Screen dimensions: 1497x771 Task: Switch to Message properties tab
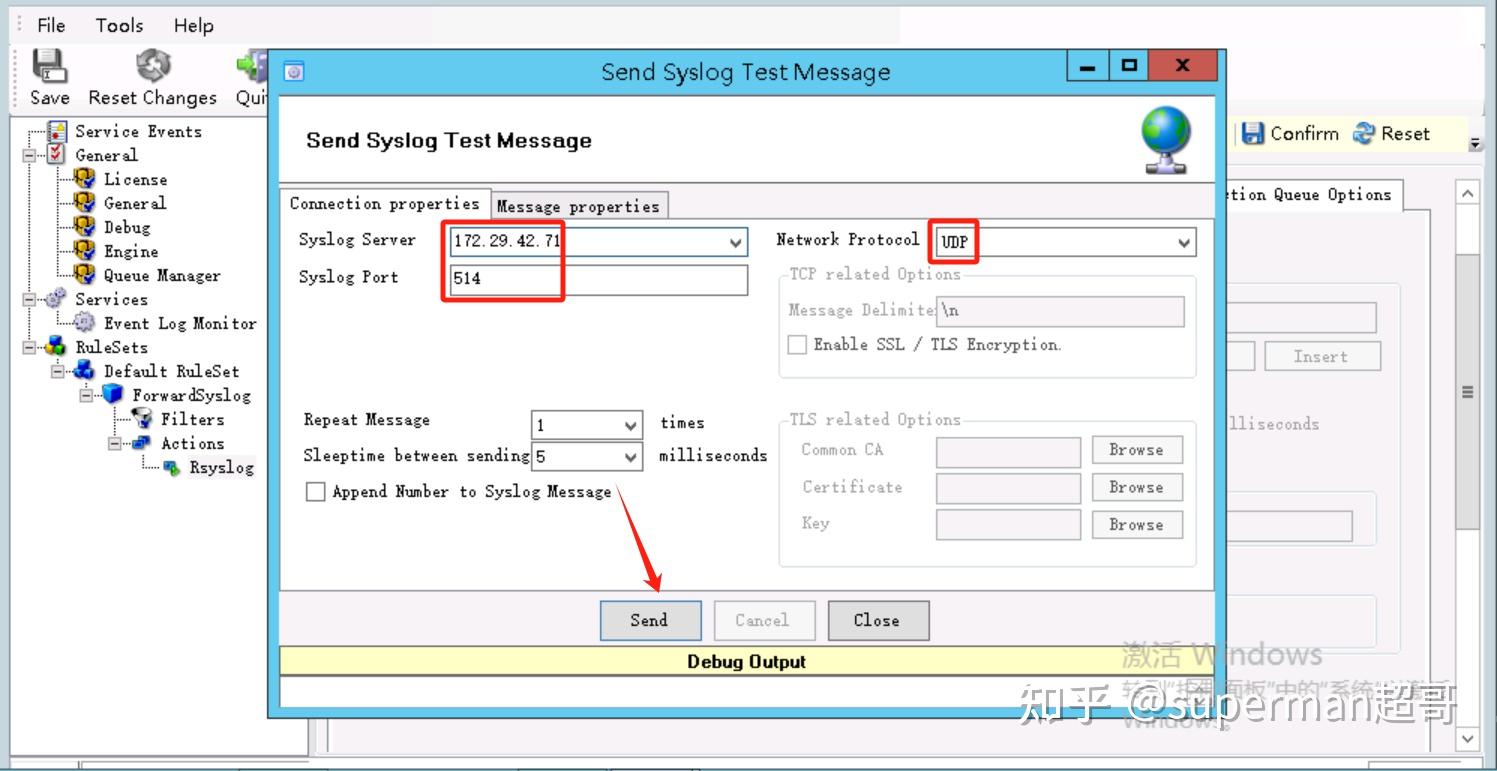pos(578,206)
